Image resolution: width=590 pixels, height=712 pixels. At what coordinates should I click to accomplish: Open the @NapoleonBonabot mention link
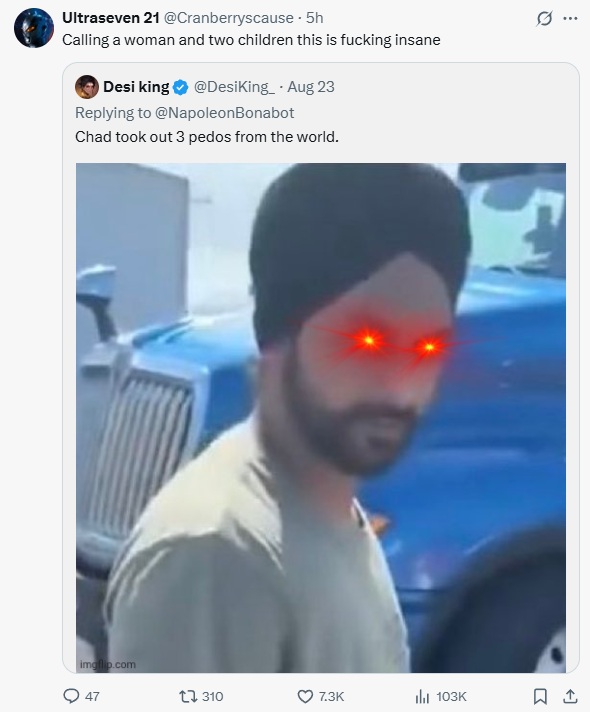[x=224, y=113]
